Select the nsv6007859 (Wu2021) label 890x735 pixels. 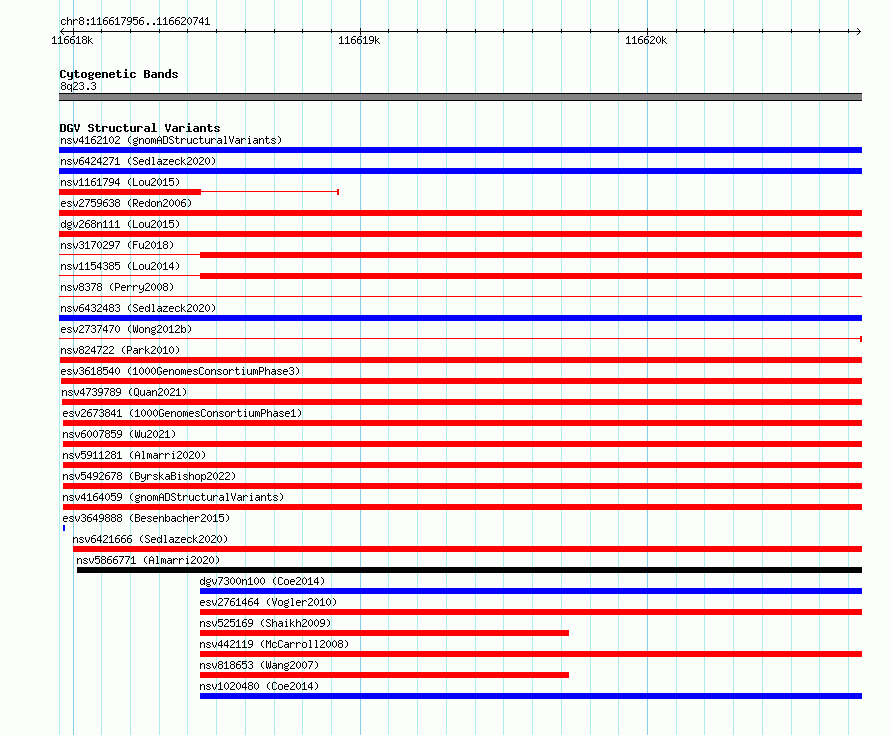(119, 434)
